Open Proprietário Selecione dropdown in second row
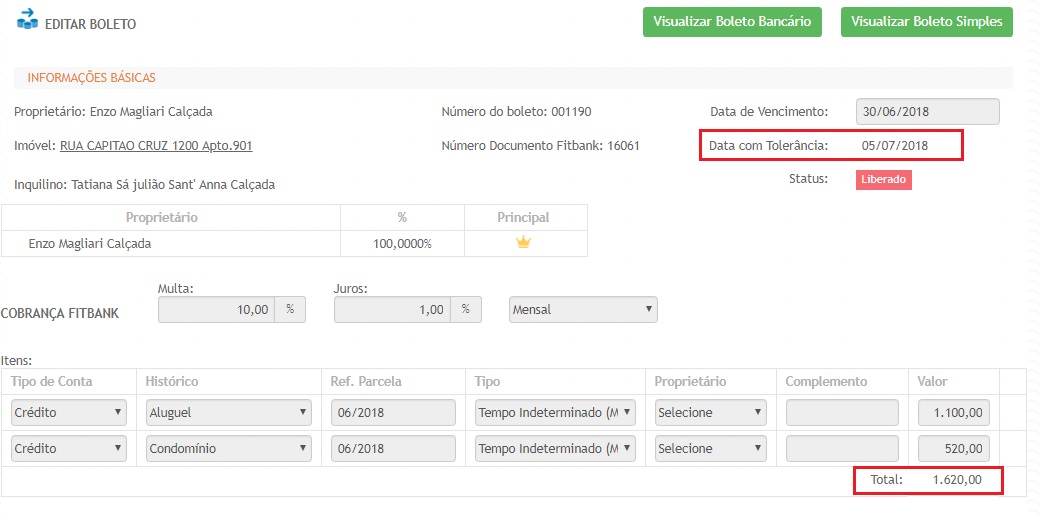 (711, 449)
